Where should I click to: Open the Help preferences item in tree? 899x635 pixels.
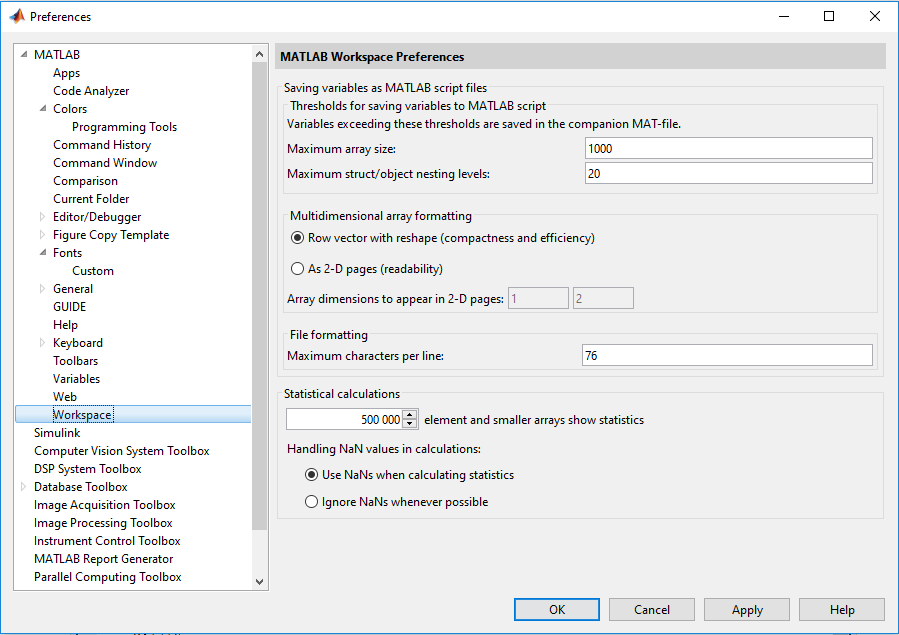65,324
